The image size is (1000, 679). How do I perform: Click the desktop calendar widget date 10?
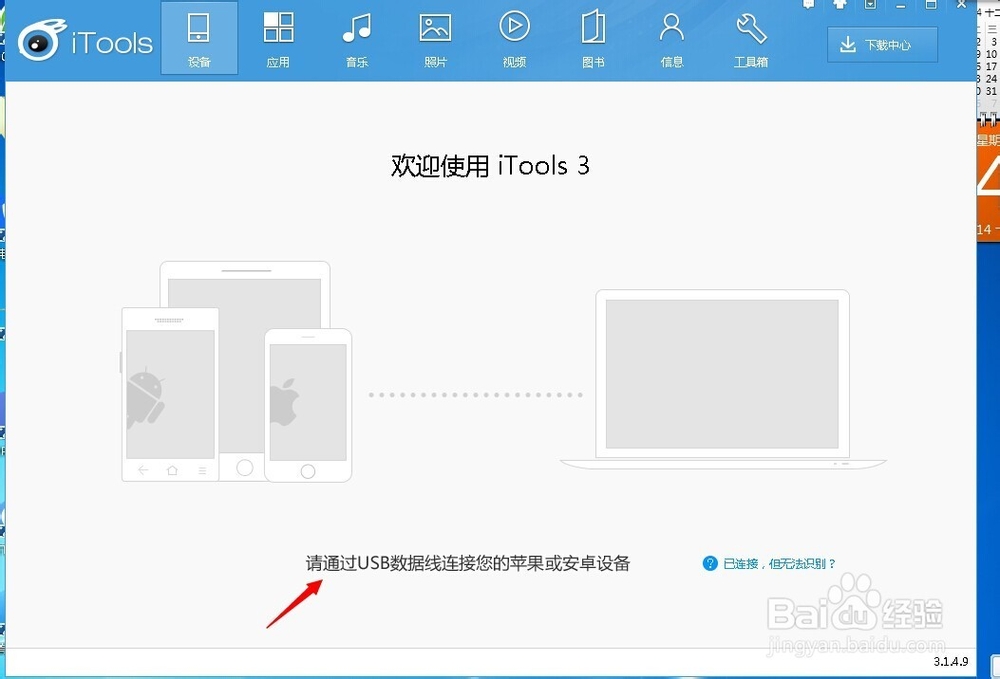pos(991,54)
